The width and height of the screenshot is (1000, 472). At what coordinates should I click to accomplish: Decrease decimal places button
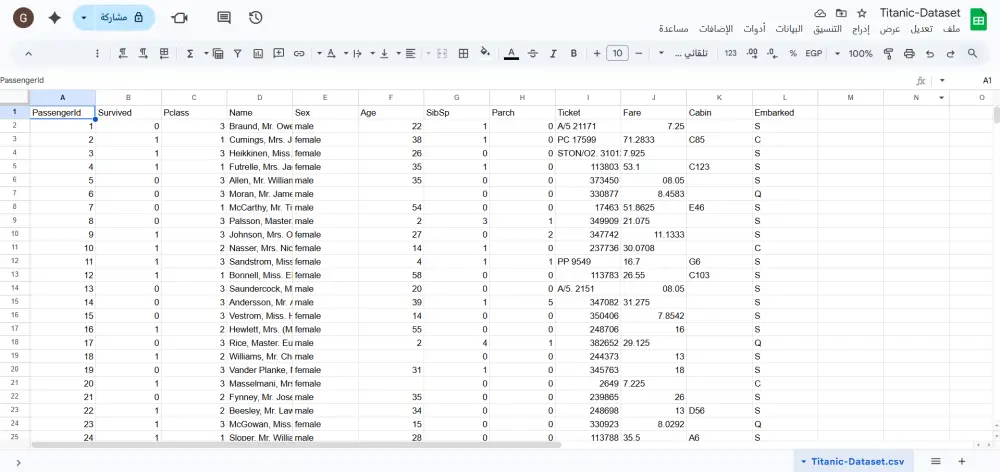coord(772,54)
